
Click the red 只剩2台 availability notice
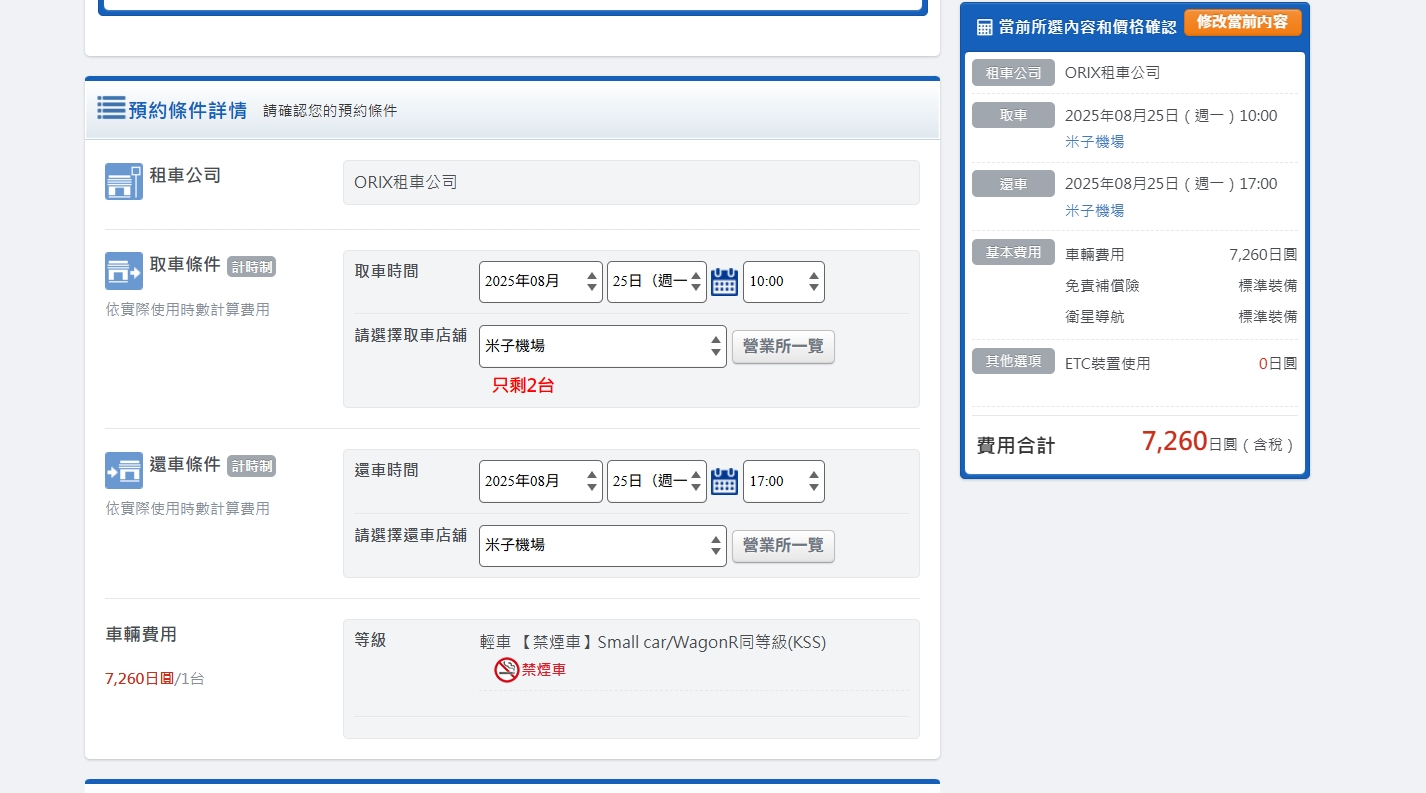click(523, 385)
